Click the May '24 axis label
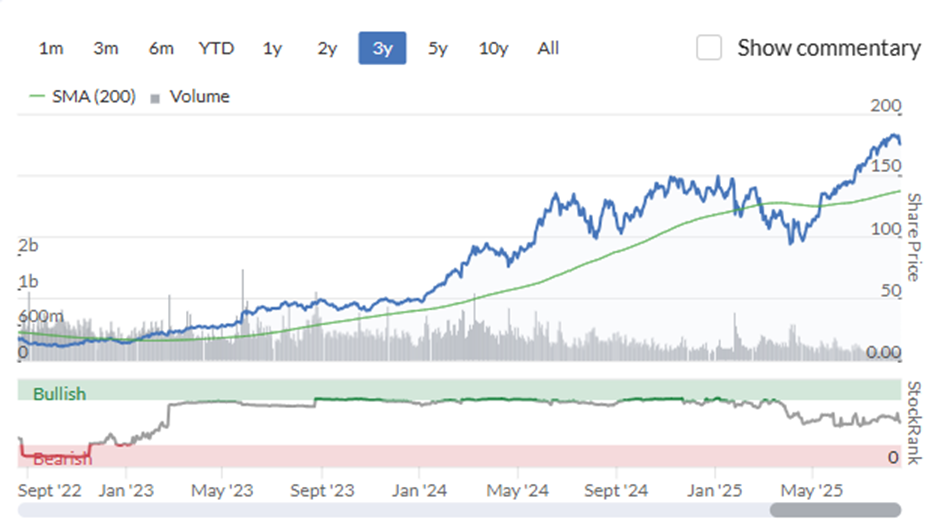 pyautogui.click(x=517, y=491)
